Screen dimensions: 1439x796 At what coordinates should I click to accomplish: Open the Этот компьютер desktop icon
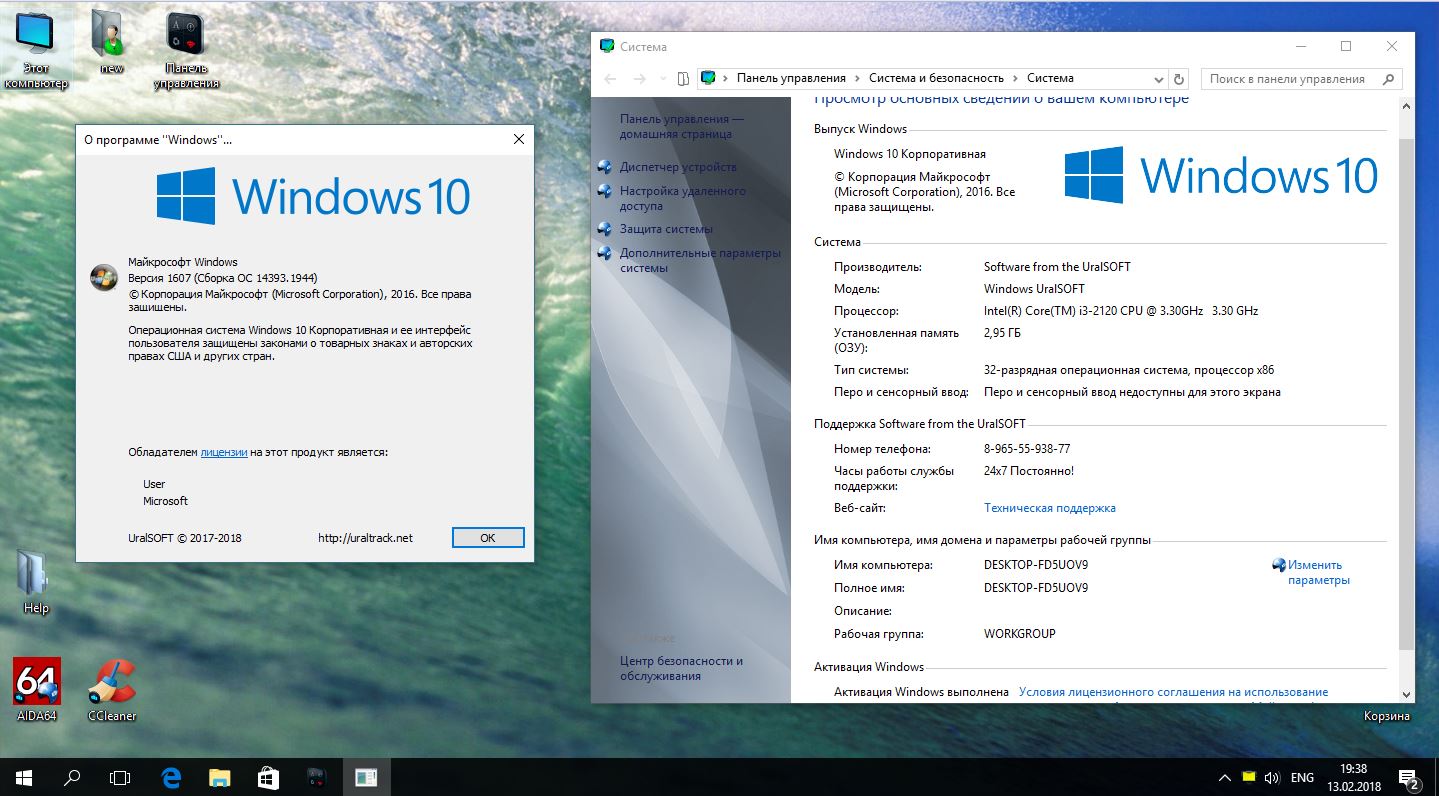pyautogui.click(x=36, y=50)
